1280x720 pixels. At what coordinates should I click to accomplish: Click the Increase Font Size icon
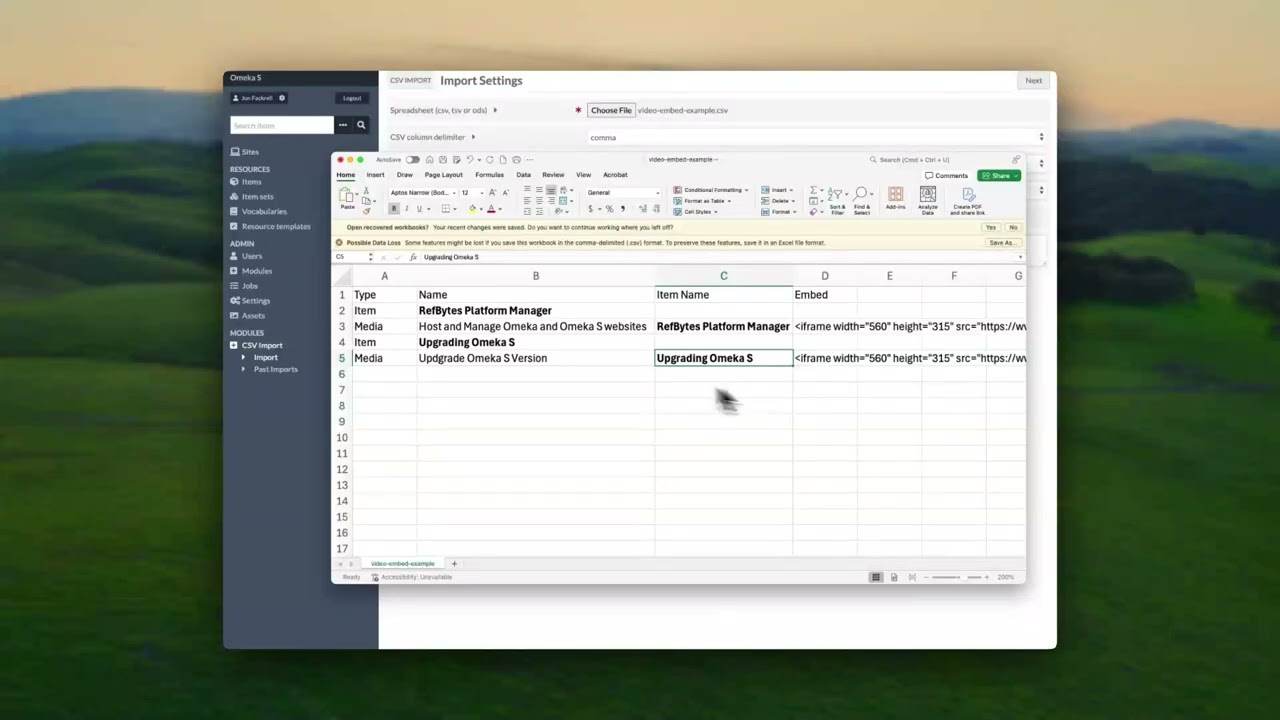492,192
